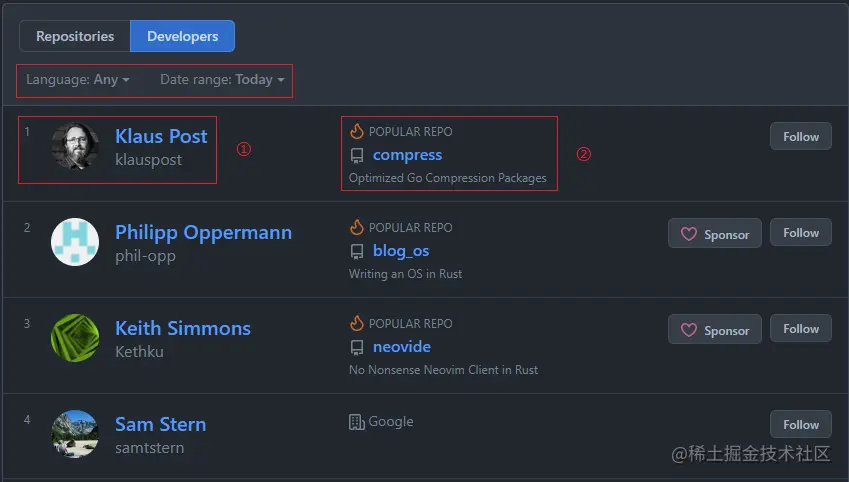
Task: Click Philipp Oppermann's pixel avatar
Action: point(75,242)
